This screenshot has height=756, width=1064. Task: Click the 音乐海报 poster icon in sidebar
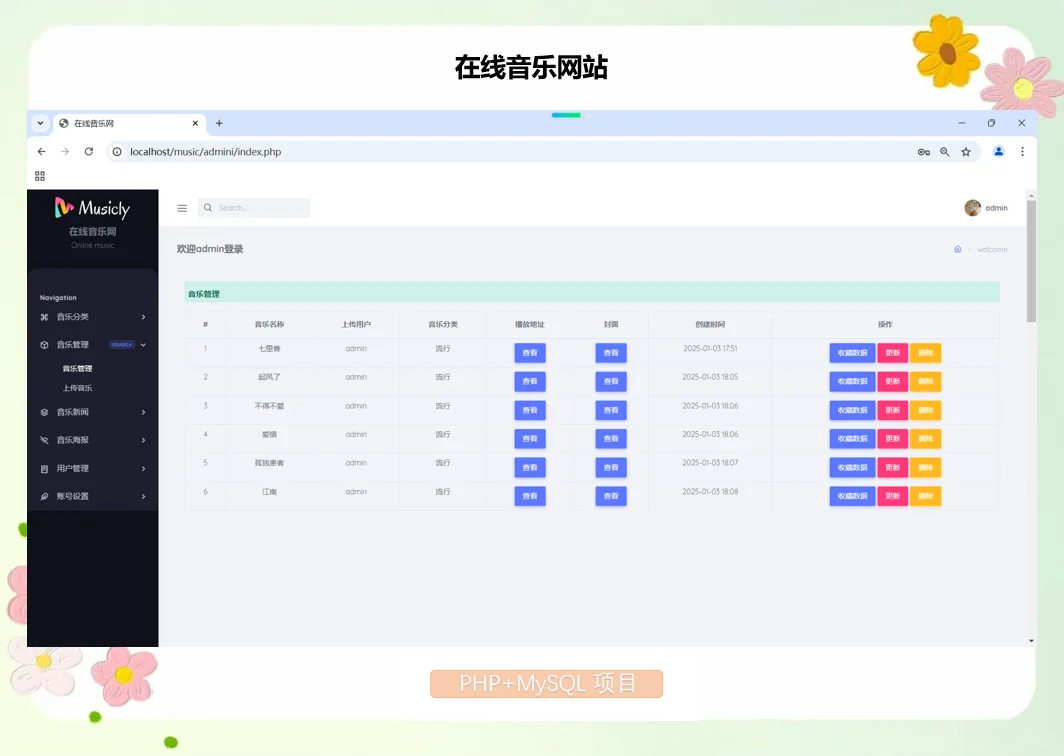(x=44, y=440)
